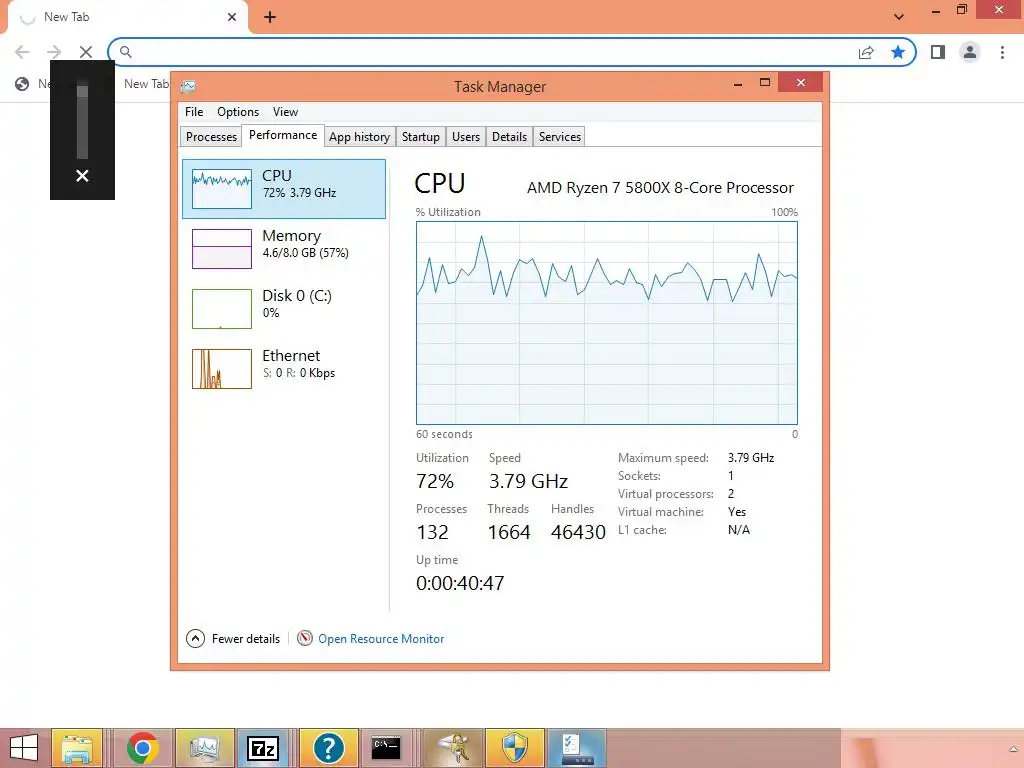This screenshot has height=768, width=1024.
Task: Bookmark this page with the star icon
Action: point(898,52)
